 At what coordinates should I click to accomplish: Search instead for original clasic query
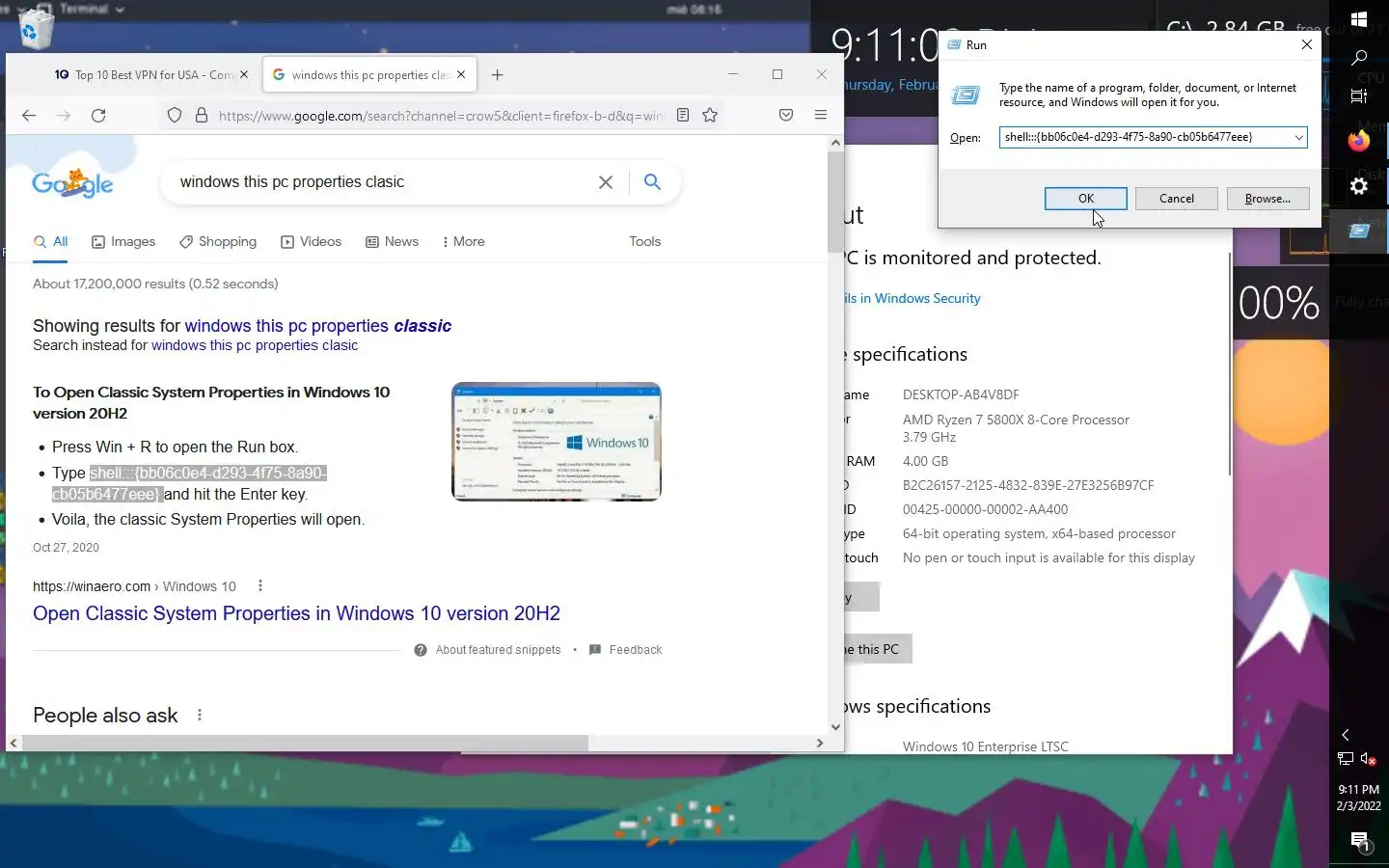point(255,345)
